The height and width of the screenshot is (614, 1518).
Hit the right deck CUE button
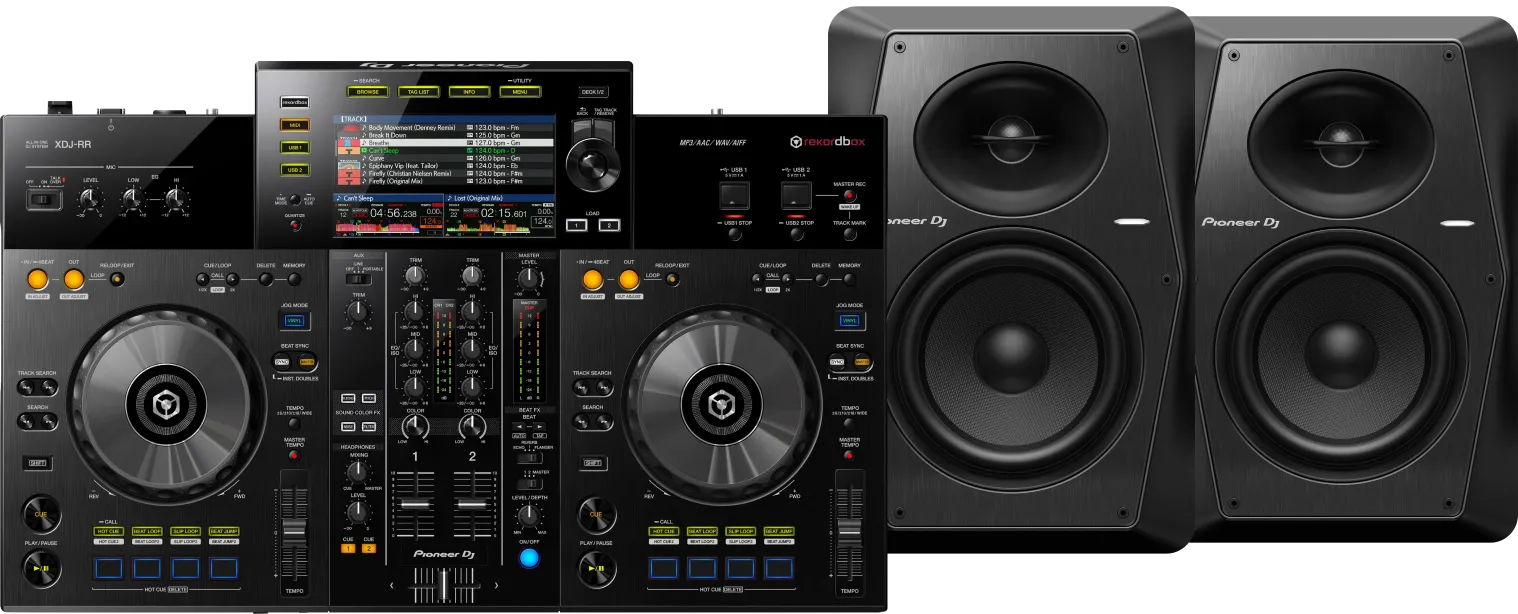[x=596, y=514]
